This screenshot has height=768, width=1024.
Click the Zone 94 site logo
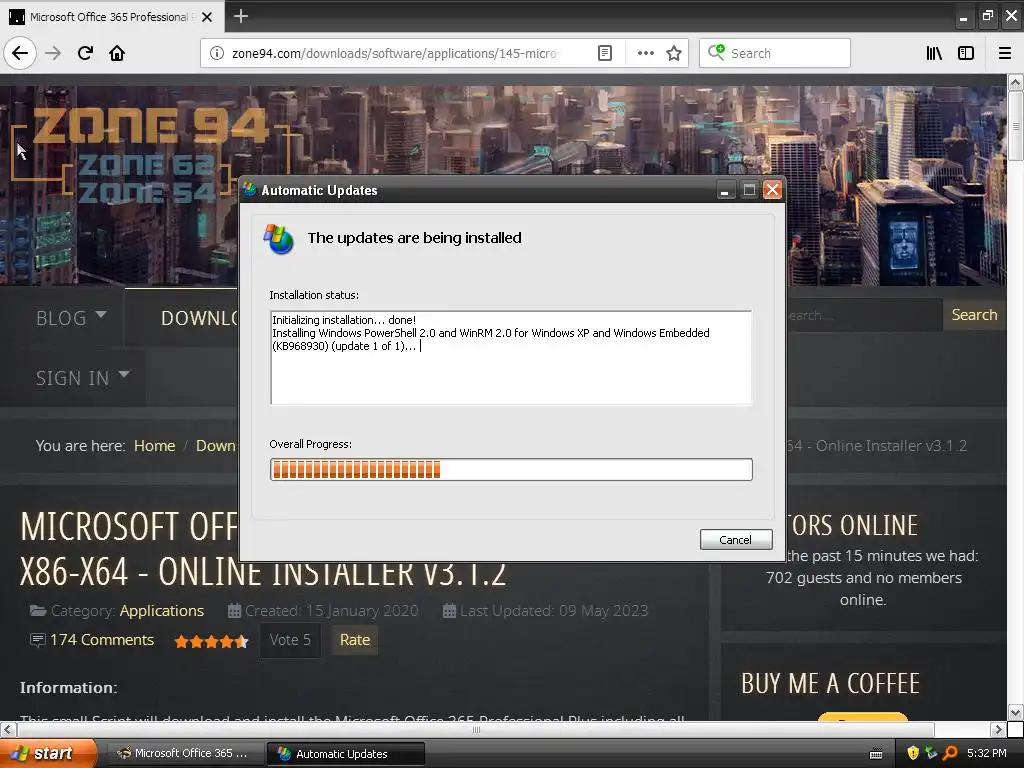pyautogui.click(x=151, y=155)
